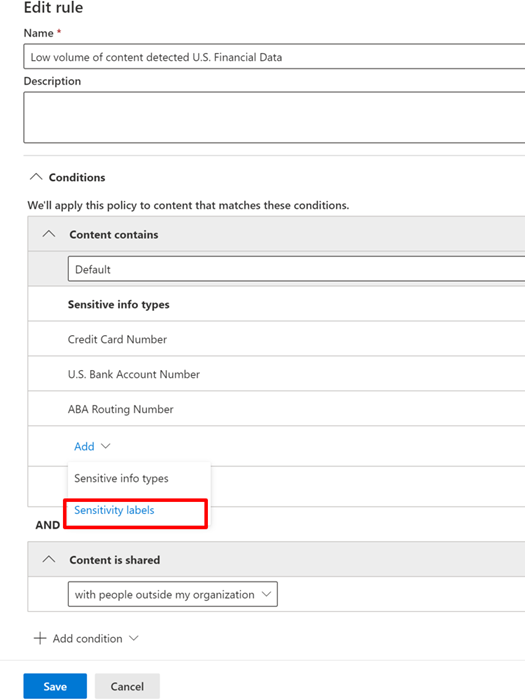Viewport: 525px width, 700px height.
Task: Click the Add link under sensitive types
Action: coord(84,446)
